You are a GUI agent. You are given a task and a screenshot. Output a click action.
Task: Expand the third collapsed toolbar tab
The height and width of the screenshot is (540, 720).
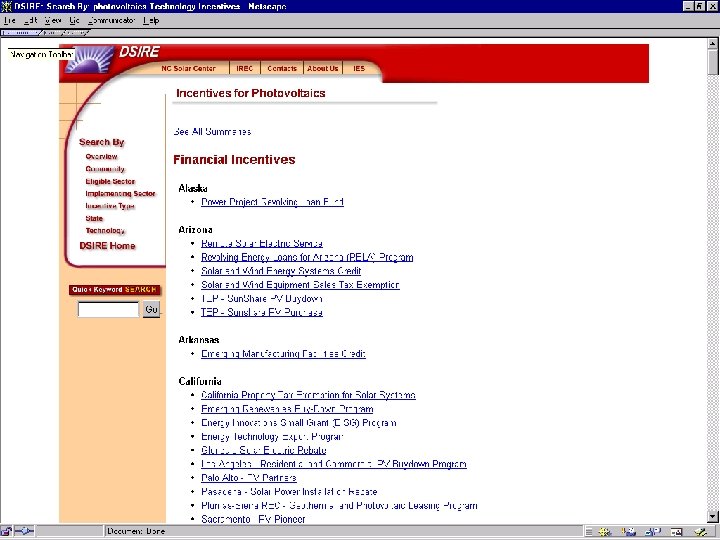click(76, 33)
